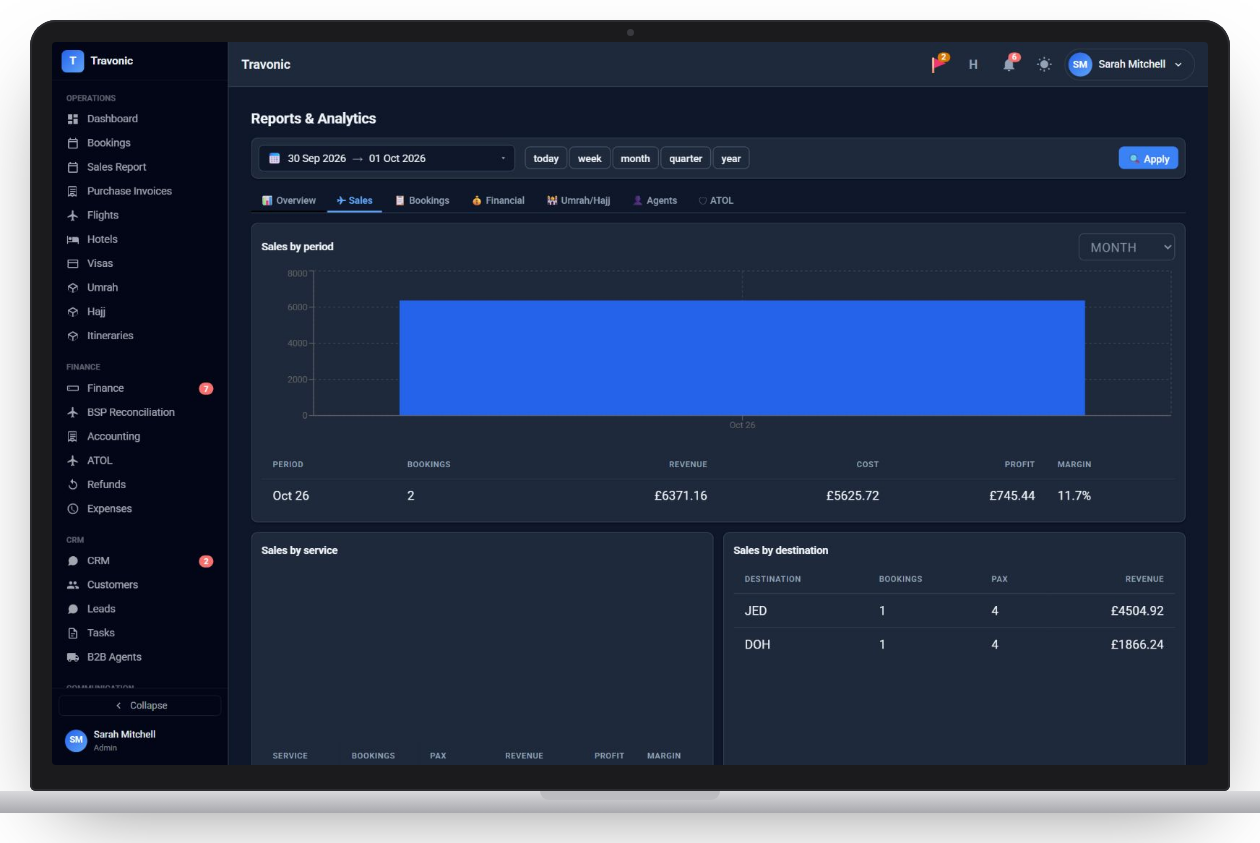
Task: Open the notifications bell icon
Action: [1009, 64]
